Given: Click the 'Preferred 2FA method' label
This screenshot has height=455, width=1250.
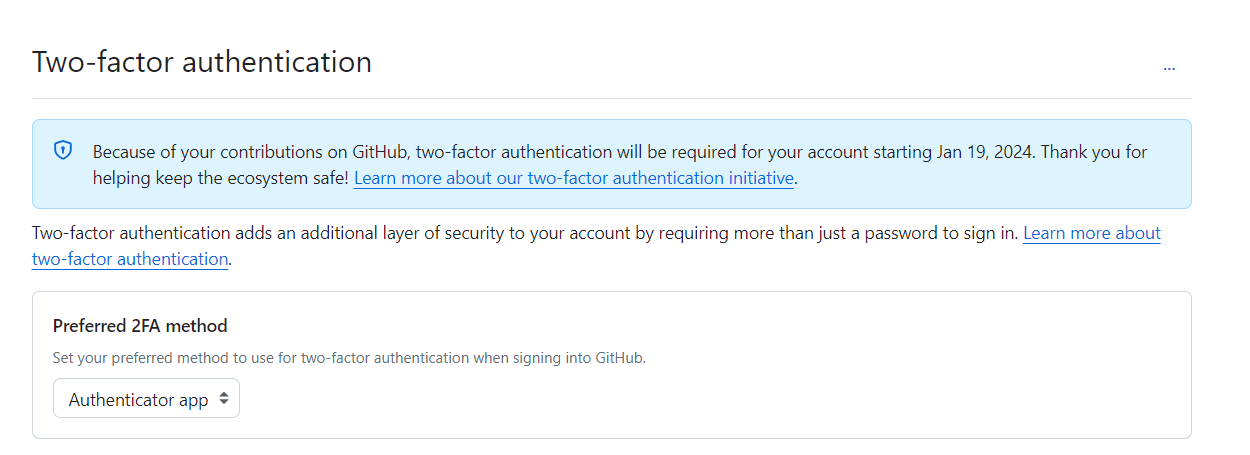Looking at the screenshot, I should (140, 326).
